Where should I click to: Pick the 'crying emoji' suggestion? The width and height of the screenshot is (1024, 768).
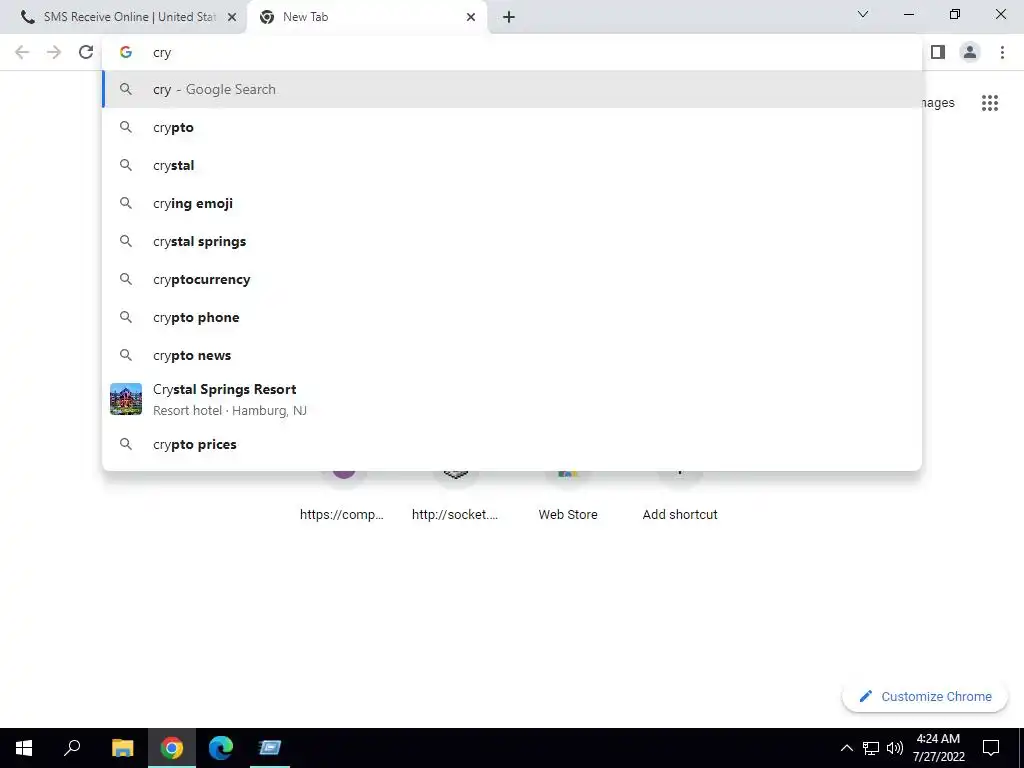512,203
